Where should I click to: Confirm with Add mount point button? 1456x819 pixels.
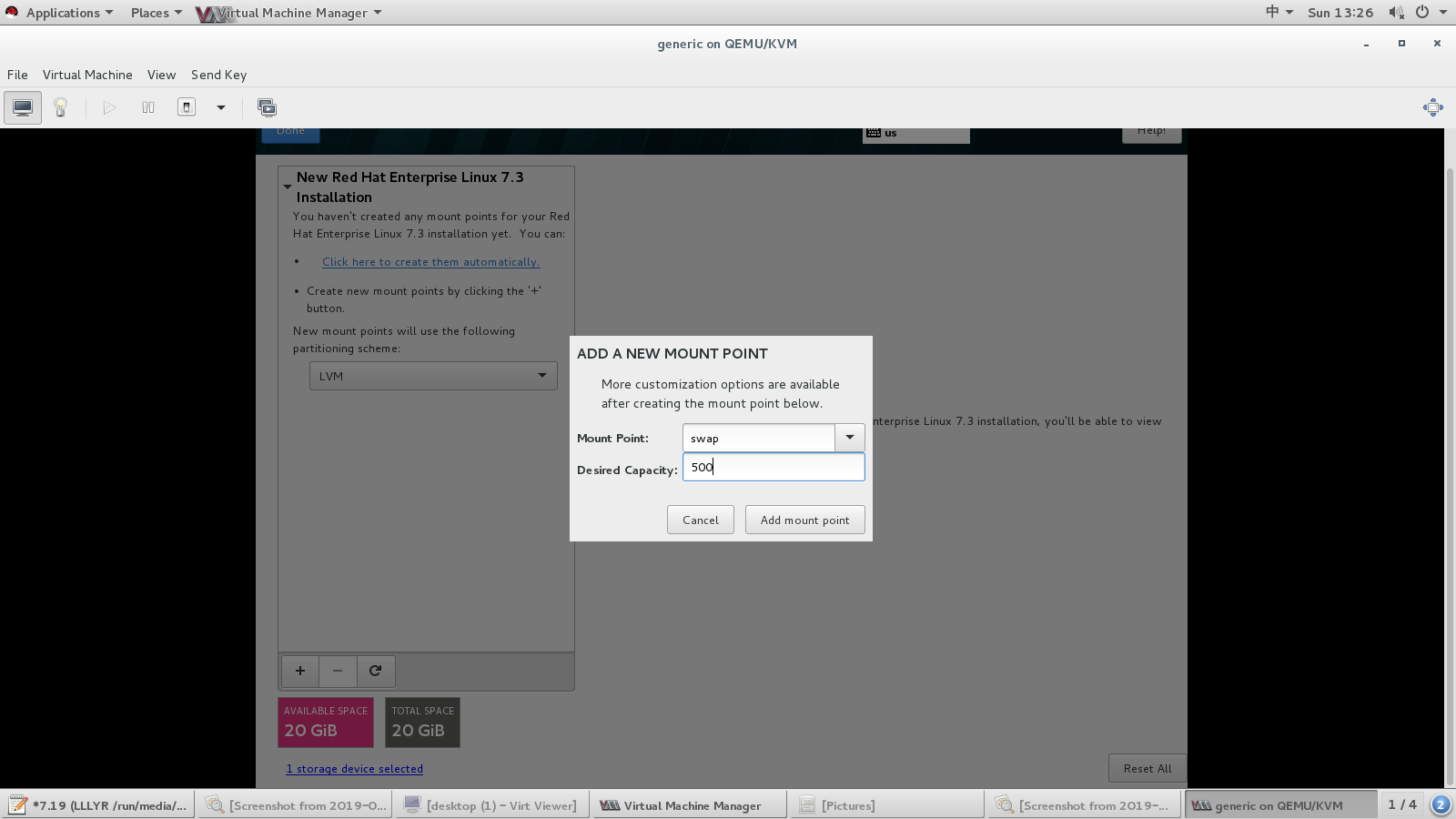[805, 520]
